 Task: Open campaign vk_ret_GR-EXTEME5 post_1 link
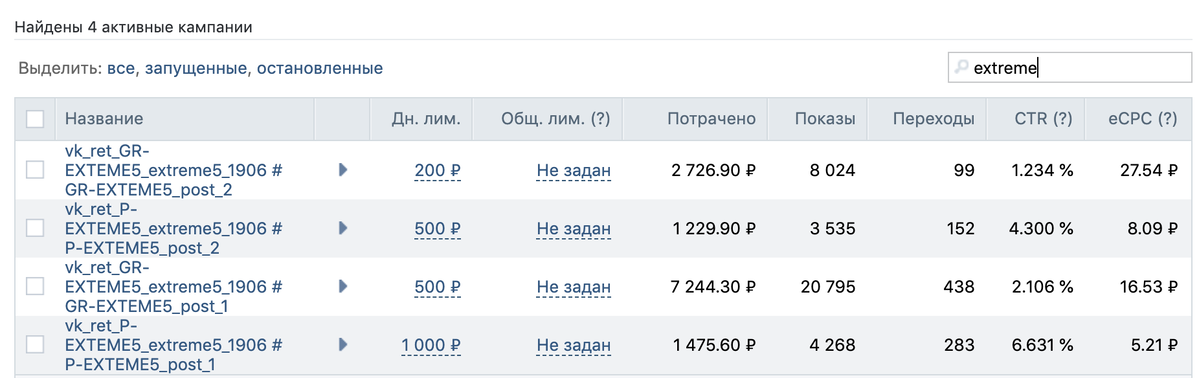pyautogui.click(x=174, y=286)
